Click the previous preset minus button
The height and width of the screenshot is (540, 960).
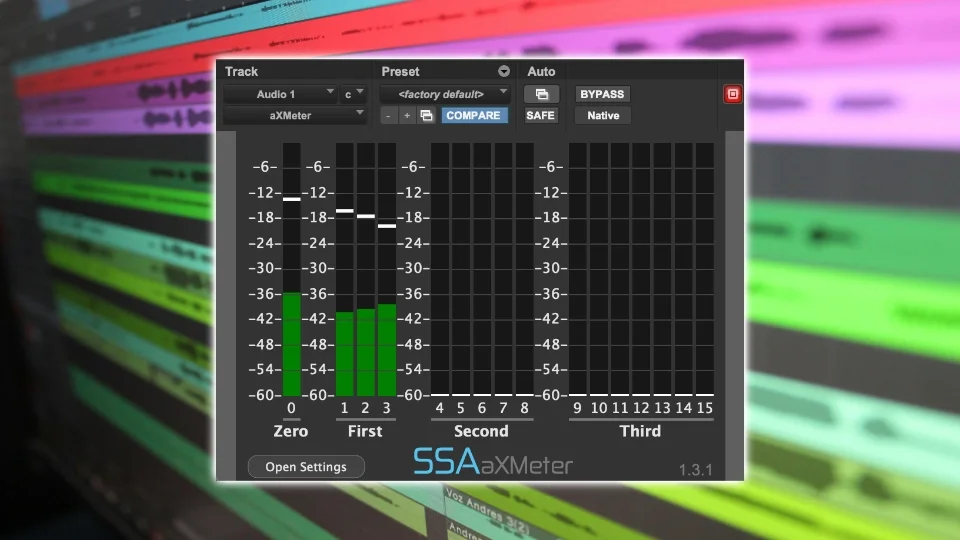pyautogui.click(x=388, y=115)
